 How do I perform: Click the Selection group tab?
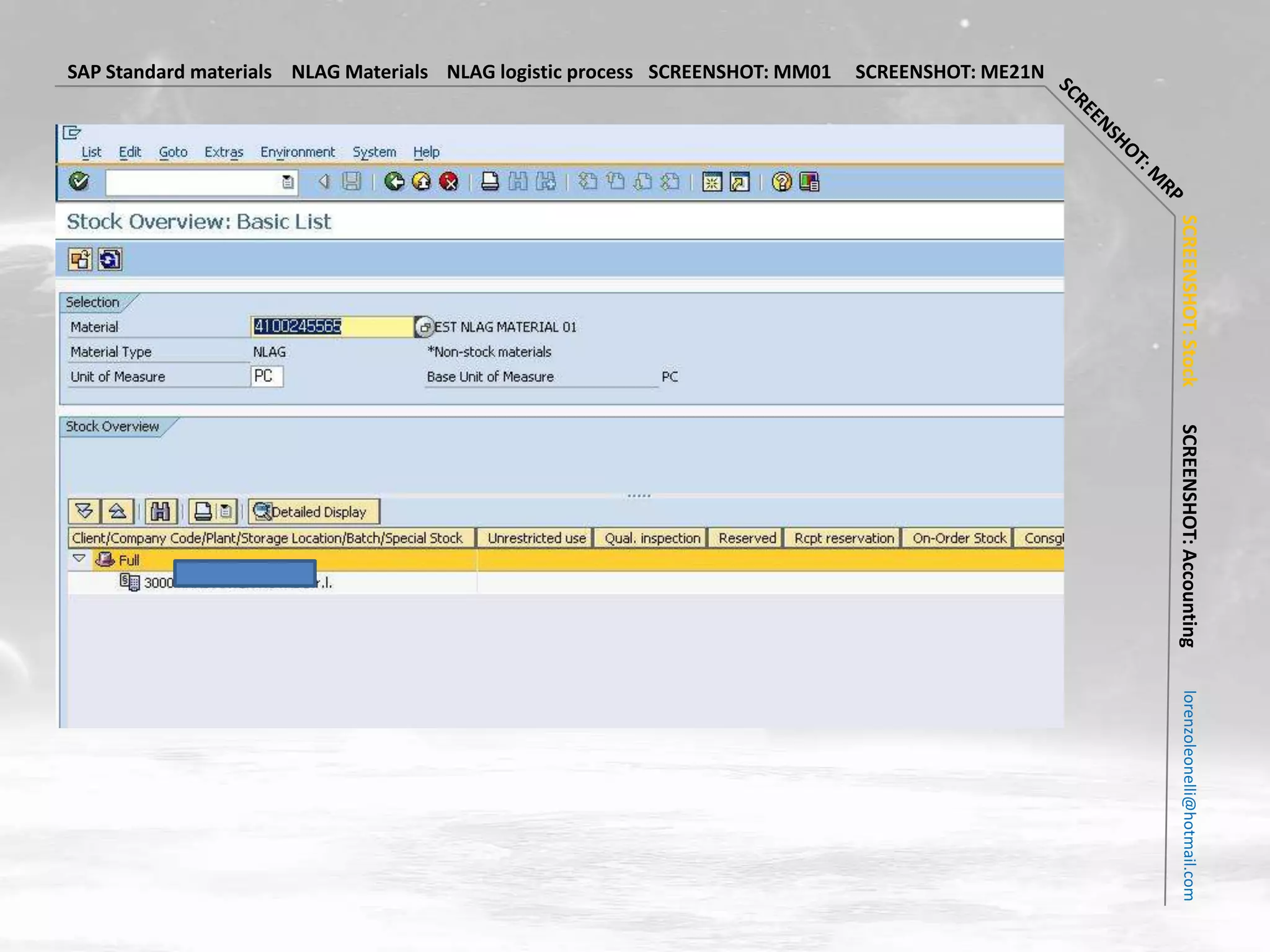pos(92,302)
